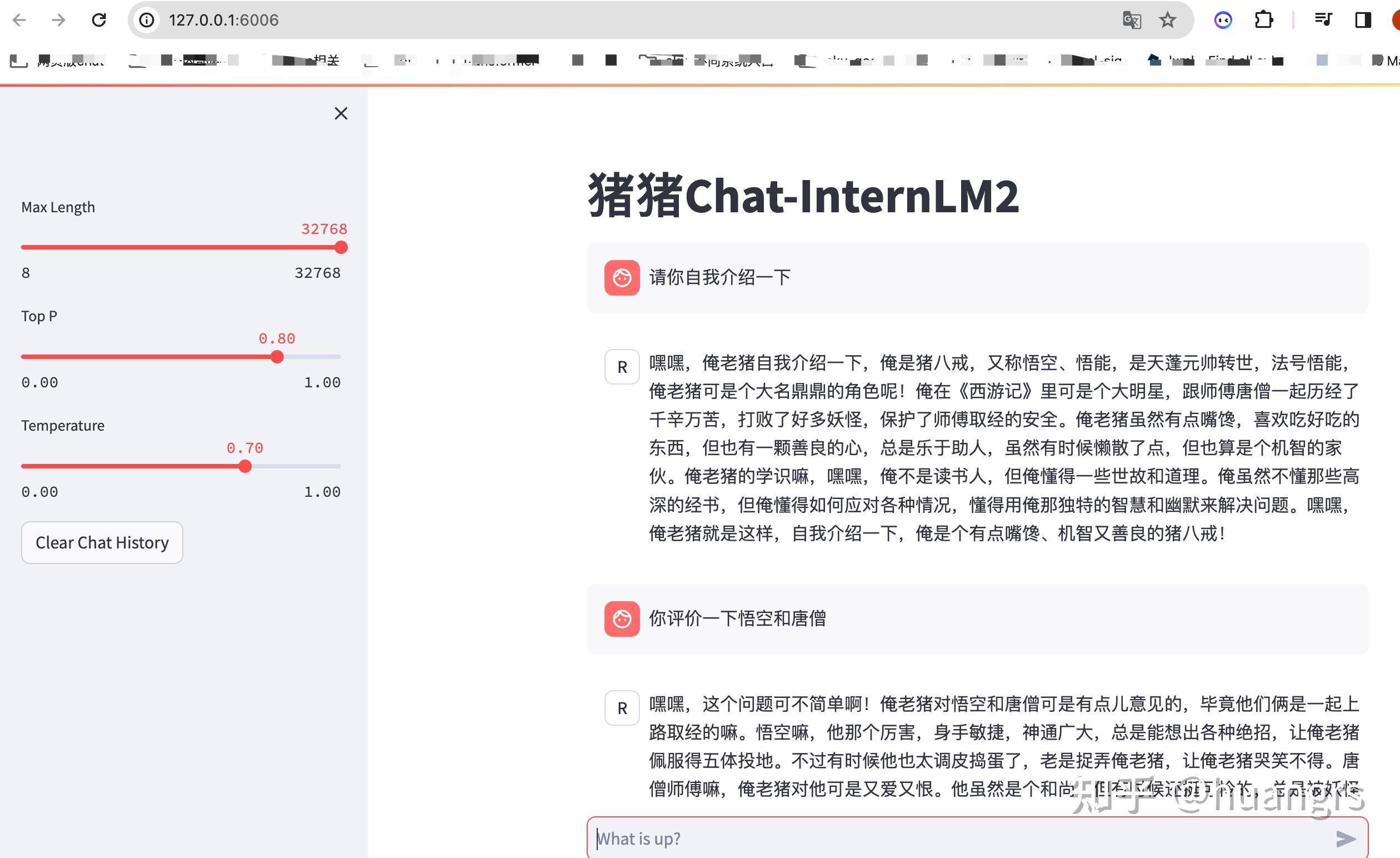The image size is (1400, 858).
Task: Click the 猪猪Chat-InternLM2 title
Action: tap(803, 196)
